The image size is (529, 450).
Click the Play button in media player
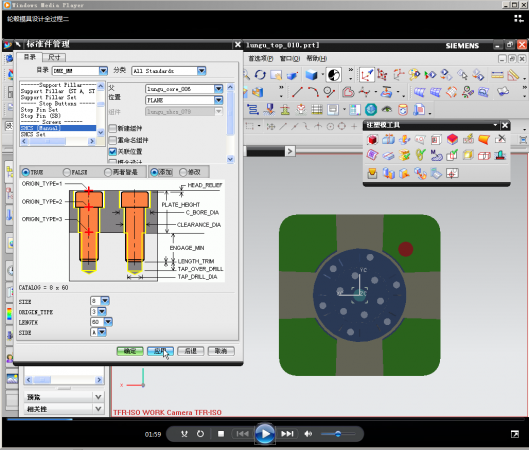265,434
